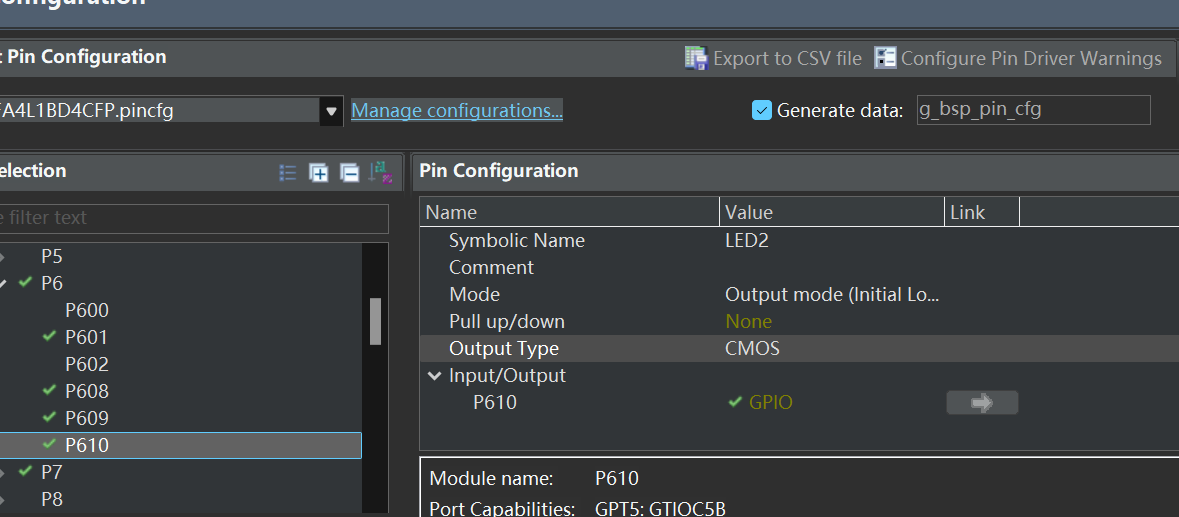Click the Name column header
1179x517 pixels.
(569, 213)
